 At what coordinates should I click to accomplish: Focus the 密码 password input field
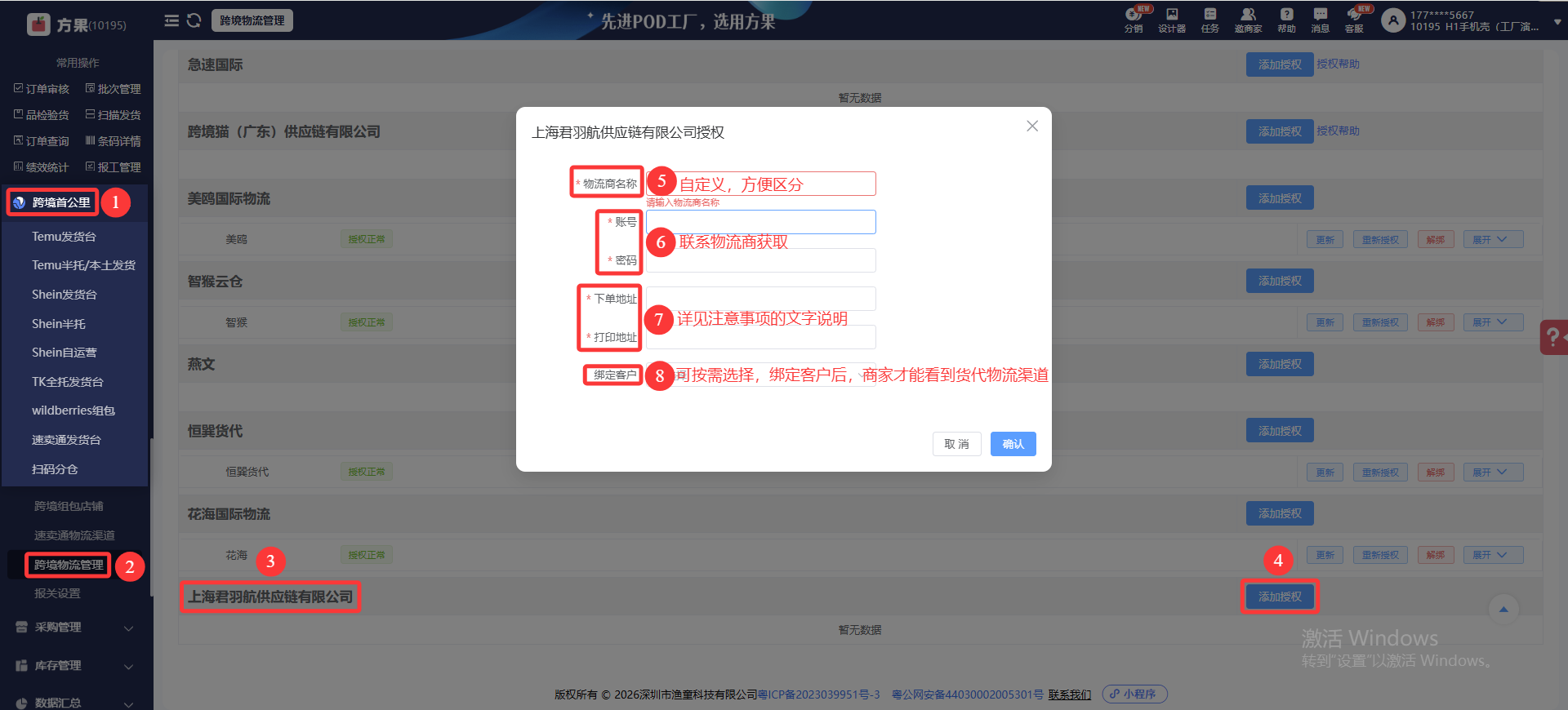[x=761, y=260]
